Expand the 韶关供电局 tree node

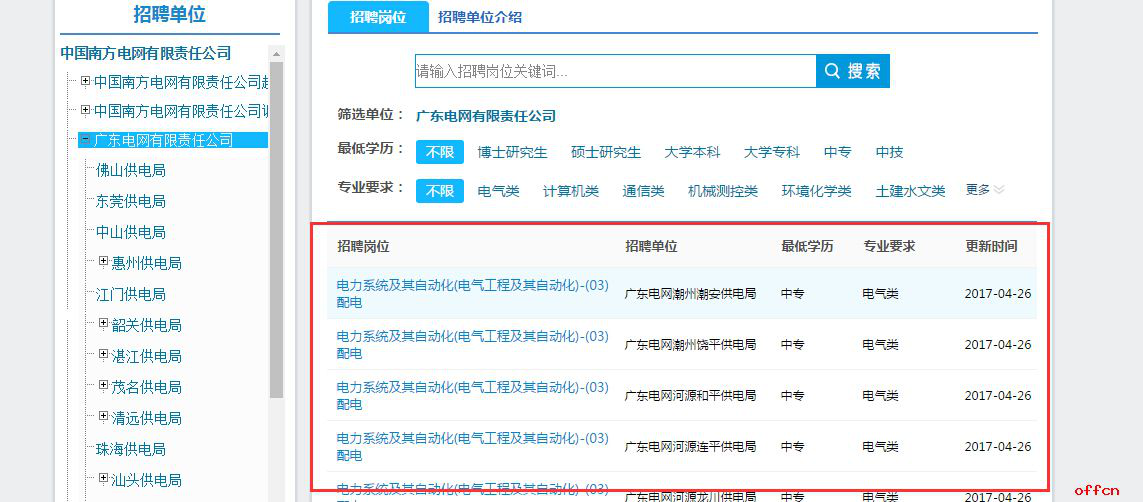pos(103,324)
